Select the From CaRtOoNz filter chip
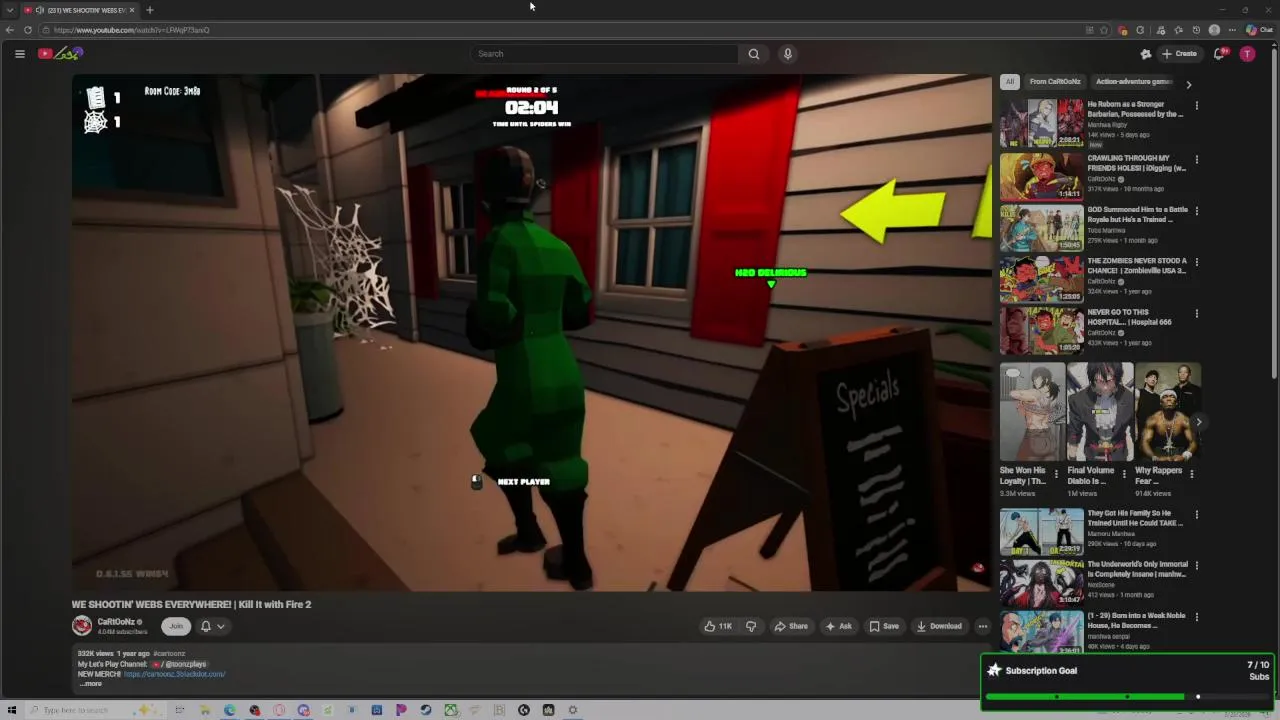Viewport: 1280px width, 720px height. pyautogui.click(x=1055, y=82)
